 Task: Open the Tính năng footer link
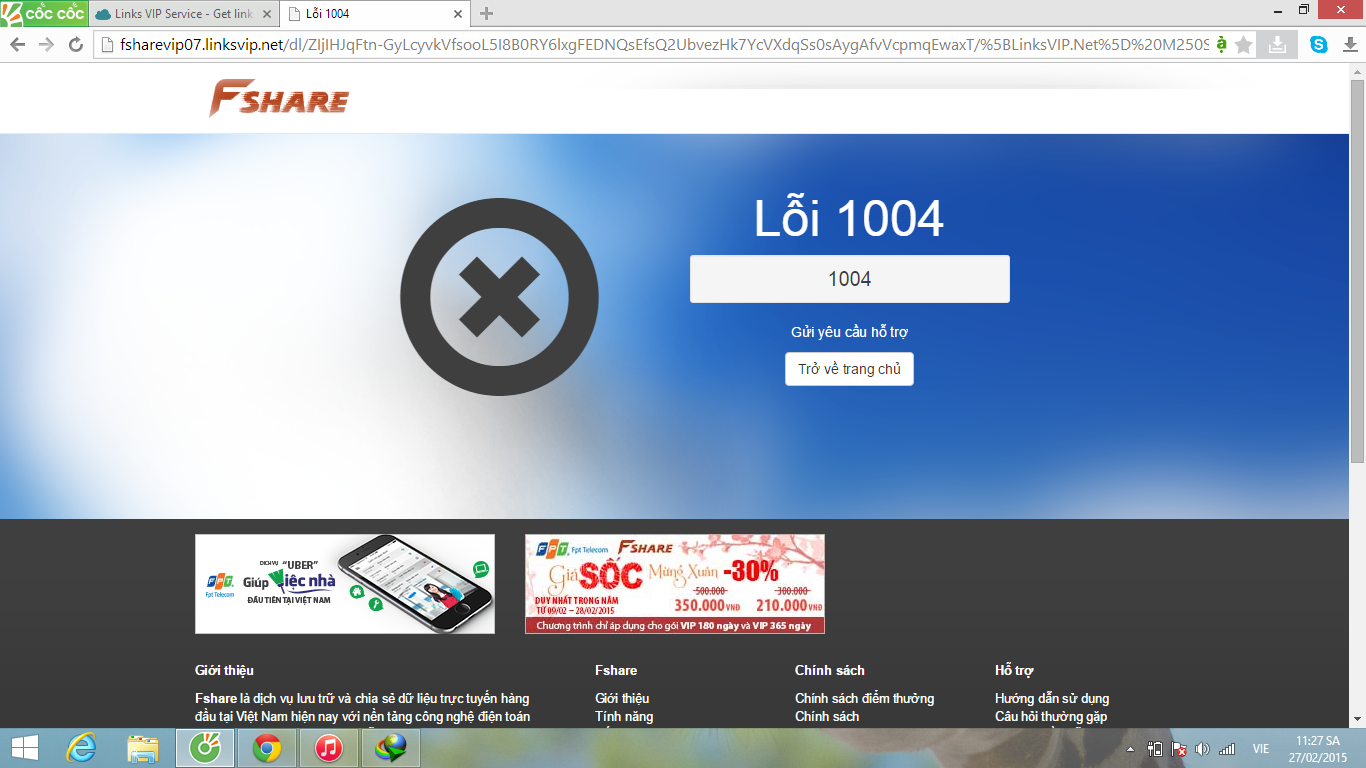point(624,716)
